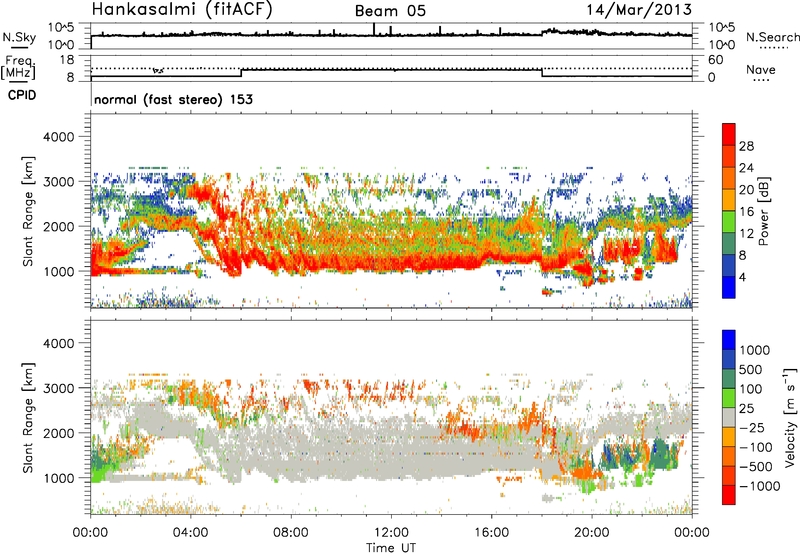Click the 60 tick on Nave axis
The width and height of the screenshot is (800, 554).
(715, 60)
